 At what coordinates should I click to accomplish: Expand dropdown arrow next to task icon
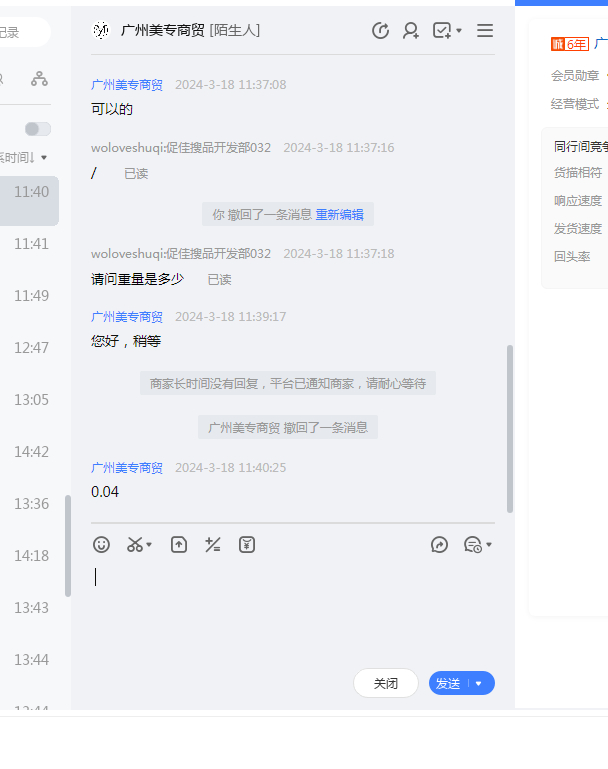459,30
